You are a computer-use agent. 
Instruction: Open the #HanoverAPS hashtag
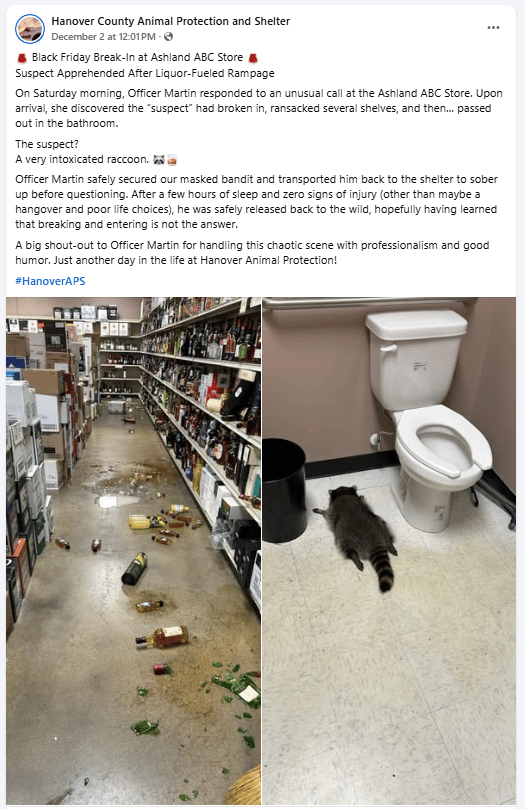50,281
